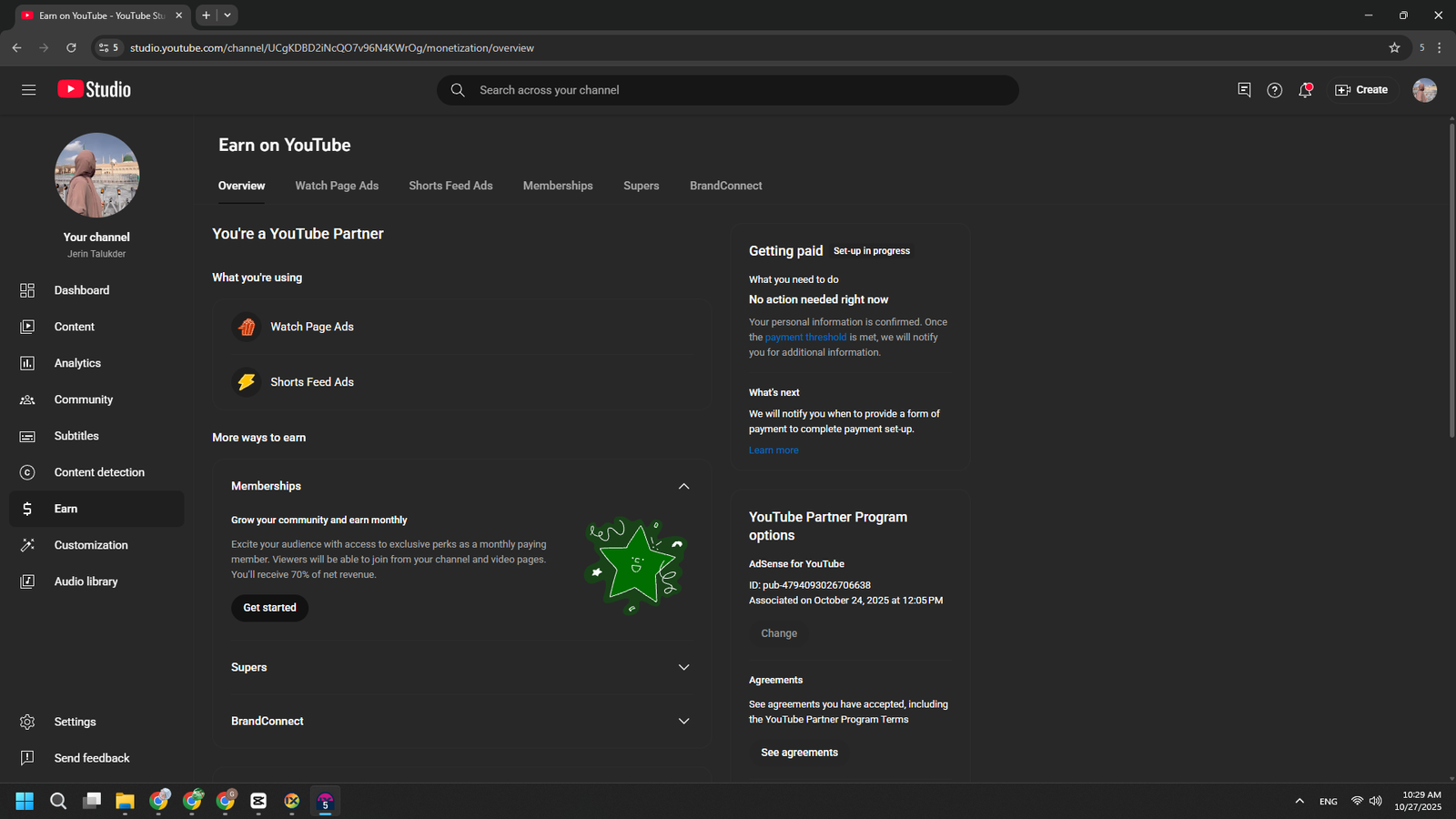Click the Get started button for Memberships
Image resolution: width=1456 pixels, height=819 pixels.
[x=269, y=608]
